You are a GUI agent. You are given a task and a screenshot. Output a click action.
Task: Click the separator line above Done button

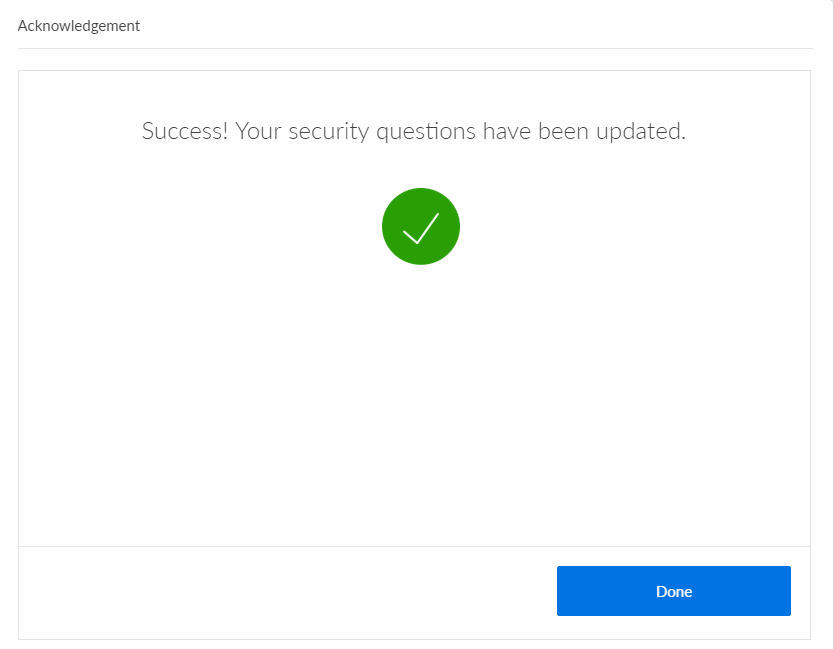pos(414,546)
